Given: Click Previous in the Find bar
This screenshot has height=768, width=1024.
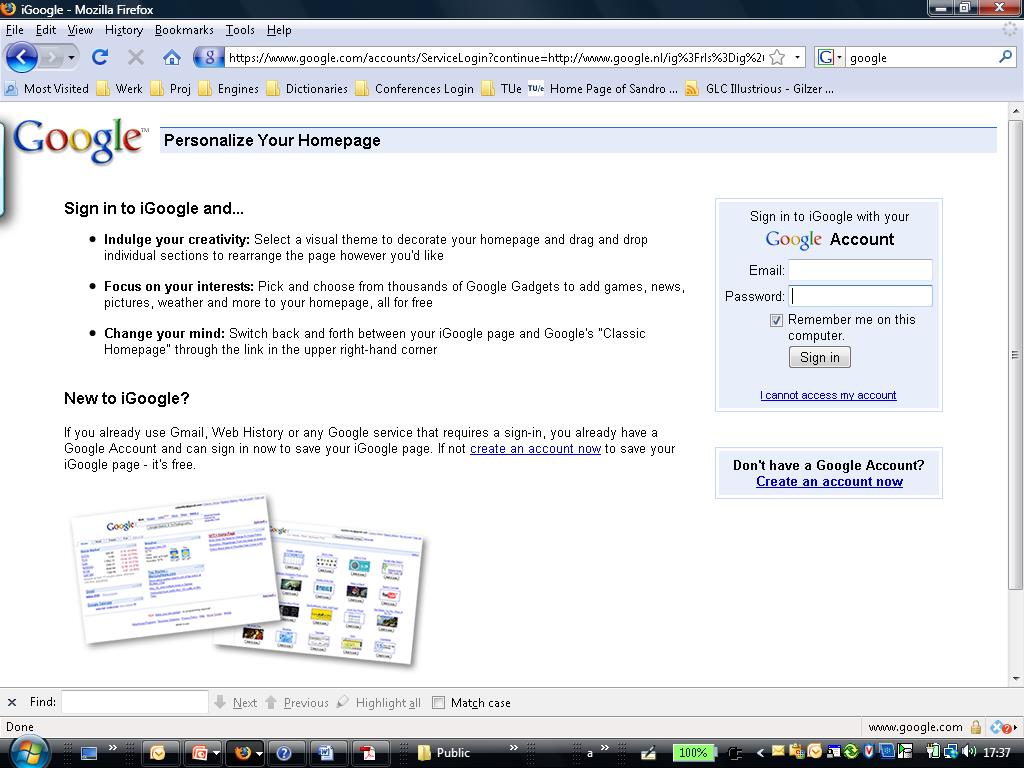Looking at the screenshot, I should pyautogui.click(x=297, y=703).
